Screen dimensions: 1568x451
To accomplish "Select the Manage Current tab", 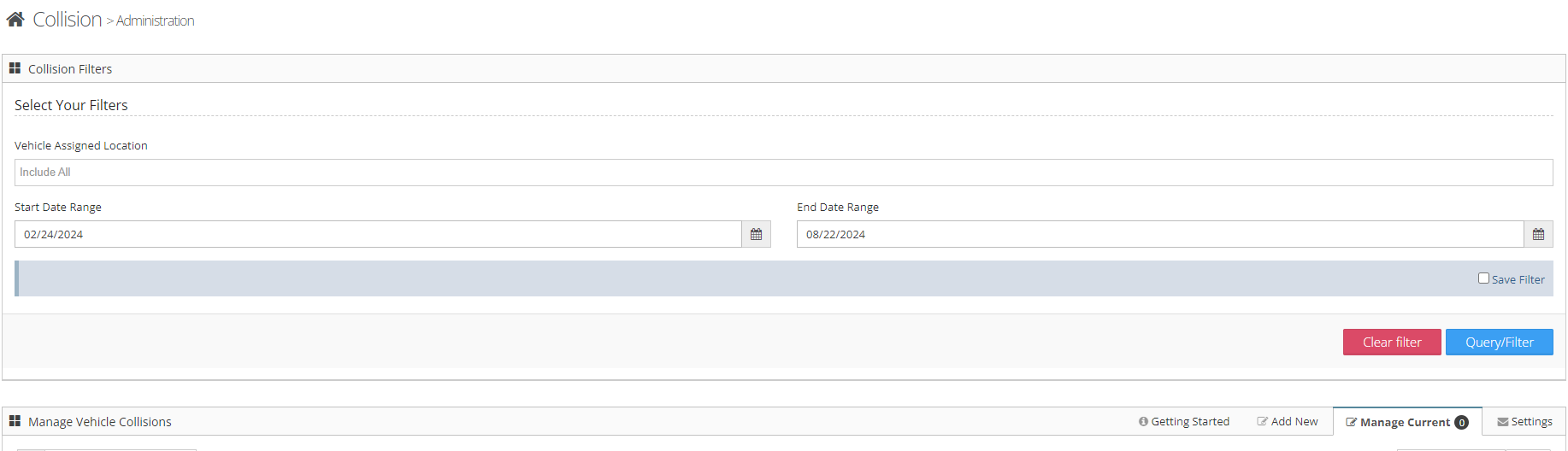I will pos(1404,422).
